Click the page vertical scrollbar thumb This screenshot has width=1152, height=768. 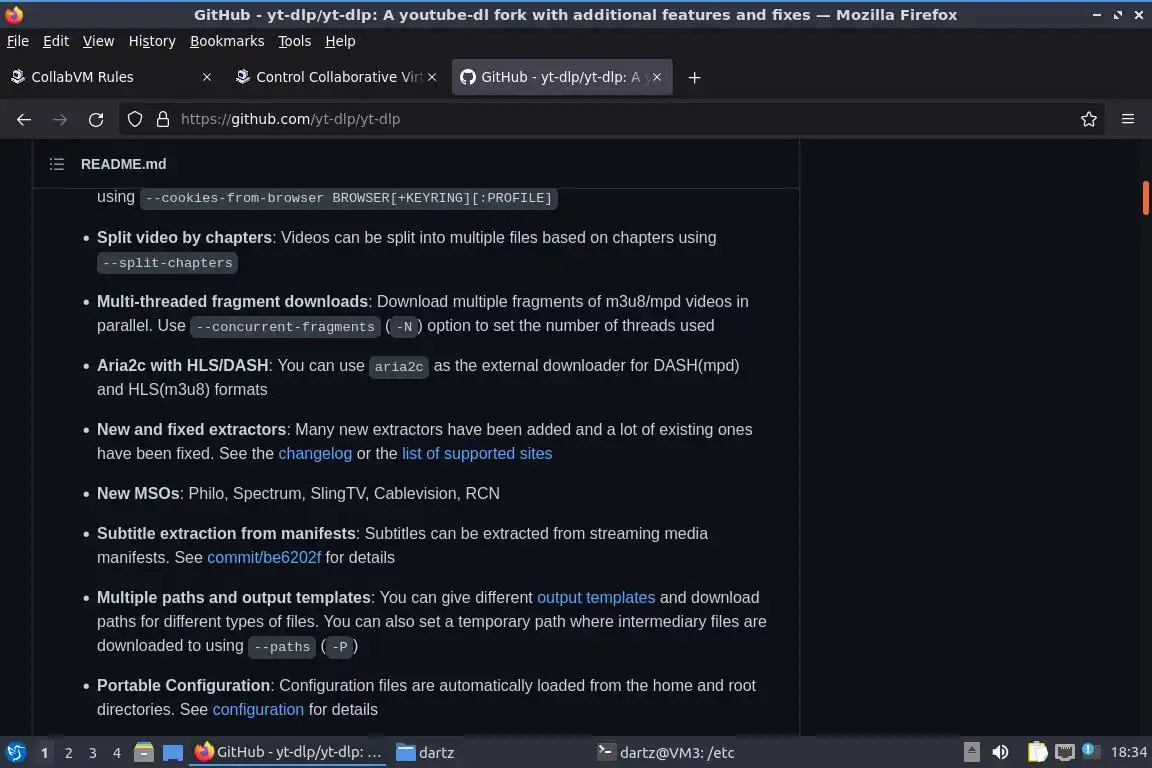[x=1145, y=198]
